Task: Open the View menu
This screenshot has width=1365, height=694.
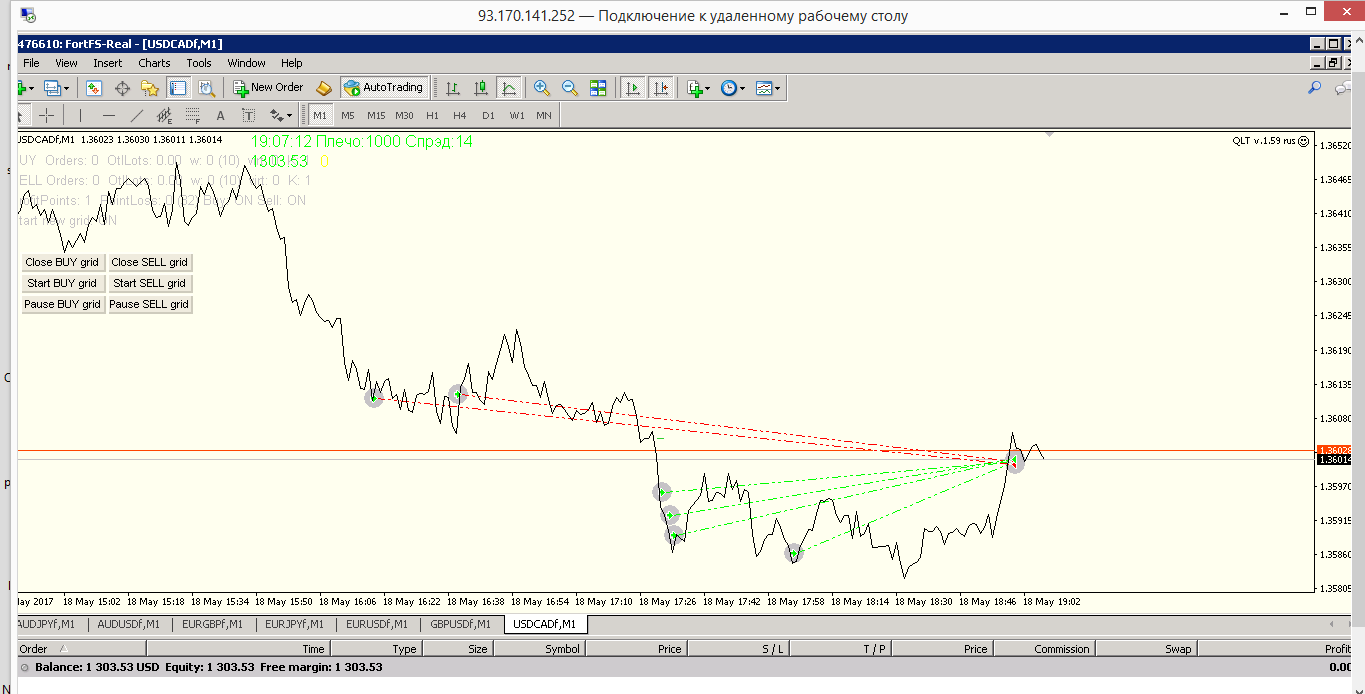Action: [66, 63]
